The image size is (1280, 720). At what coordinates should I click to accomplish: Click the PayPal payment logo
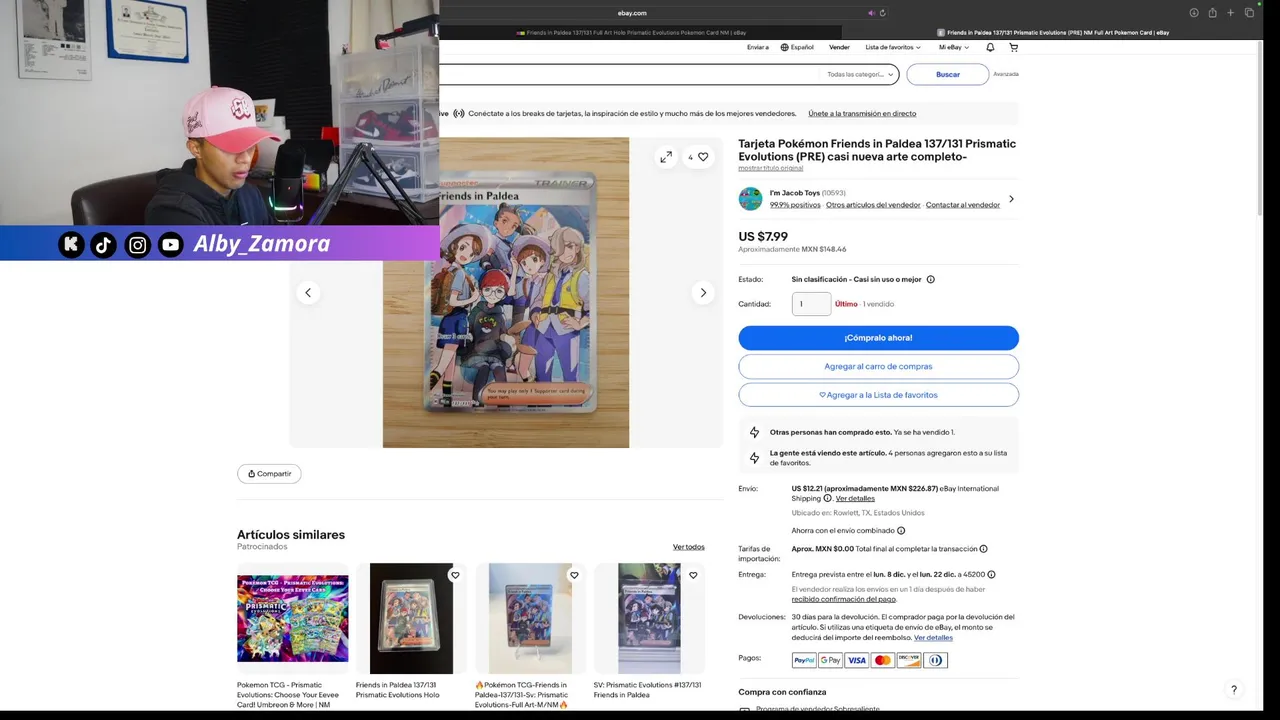pyautogui.click(x=804, y=660)
